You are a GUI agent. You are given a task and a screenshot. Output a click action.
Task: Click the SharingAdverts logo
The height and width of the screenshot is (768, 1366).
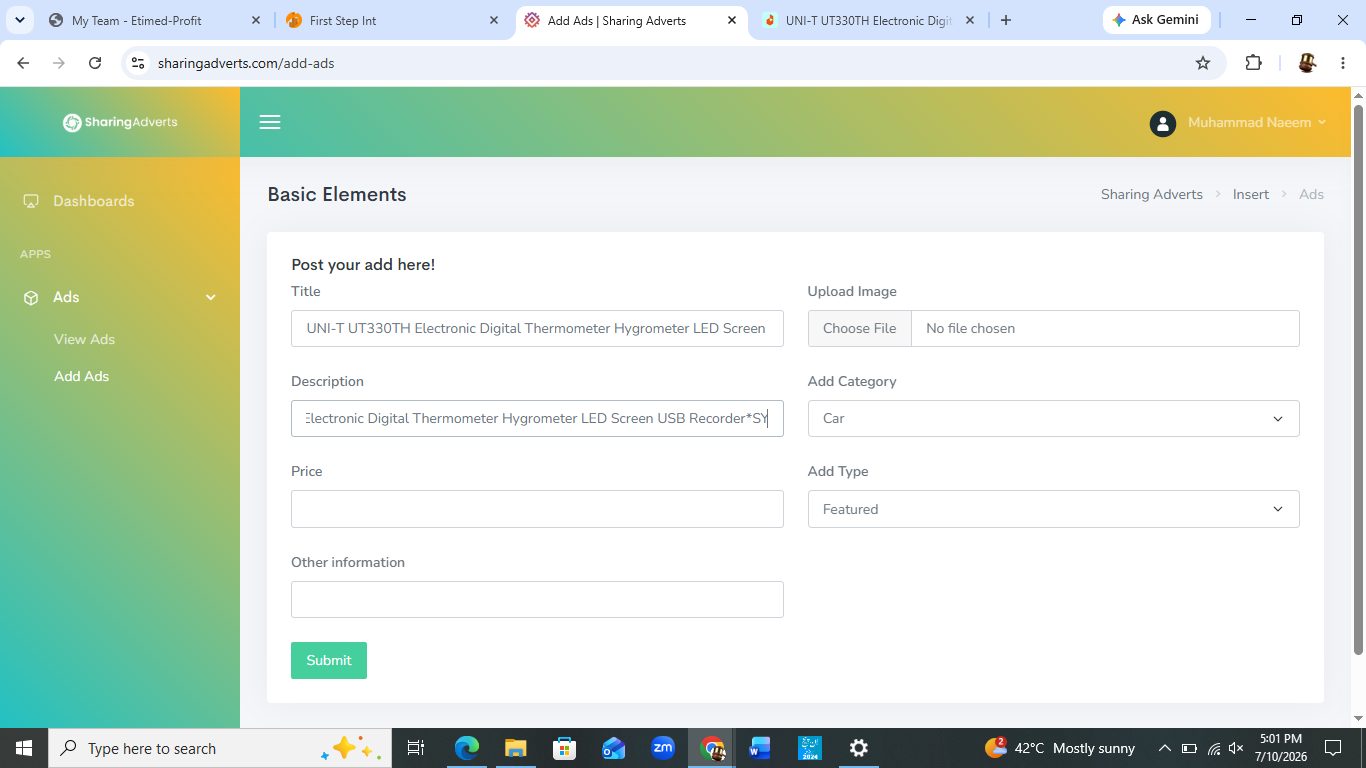tap(120, 122)
